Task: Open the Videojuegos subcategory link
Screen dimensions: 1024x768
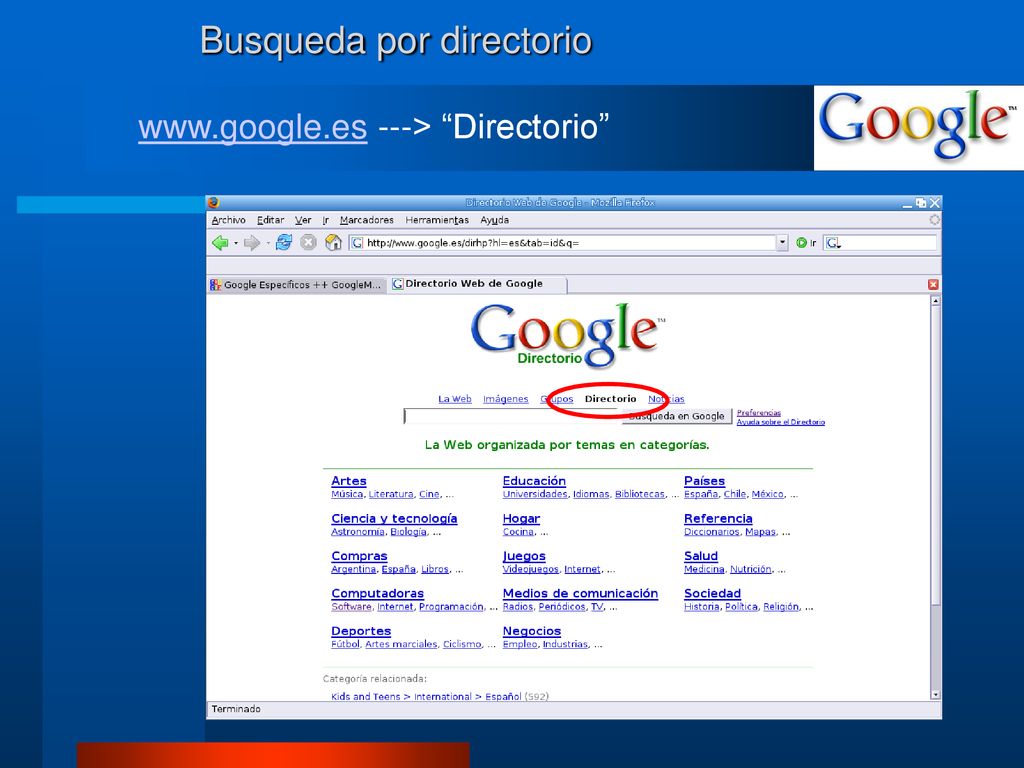Action: point(530,569)
